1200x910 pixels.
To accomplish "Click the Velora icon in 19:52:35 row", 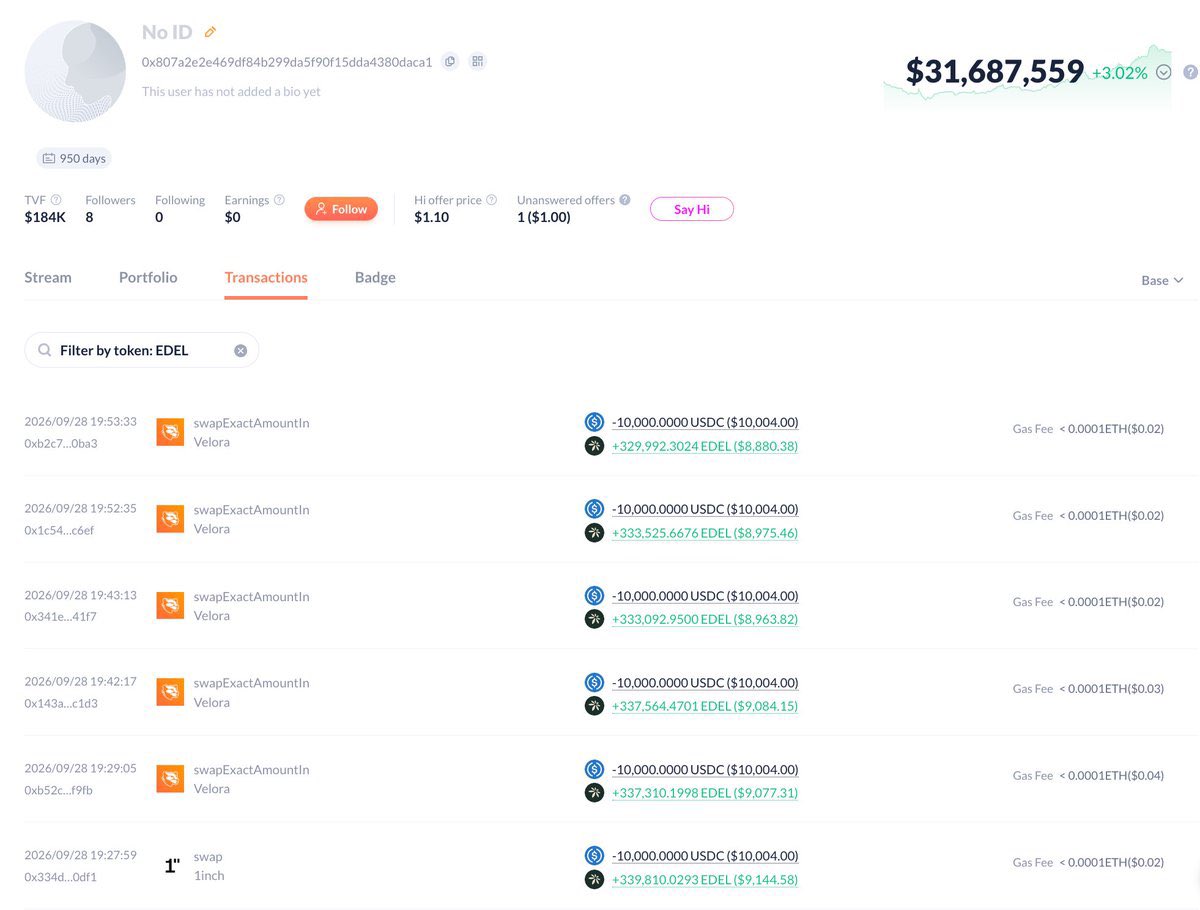I will tap(170, 518).
